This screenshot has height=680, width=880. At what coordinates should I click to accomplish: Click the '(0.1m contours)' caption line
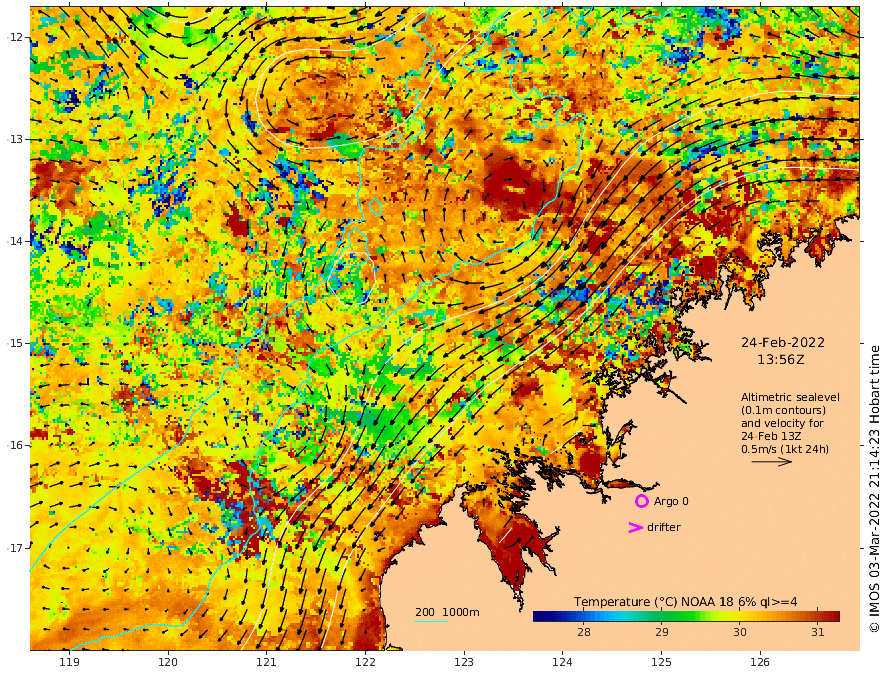pos(783,410)
